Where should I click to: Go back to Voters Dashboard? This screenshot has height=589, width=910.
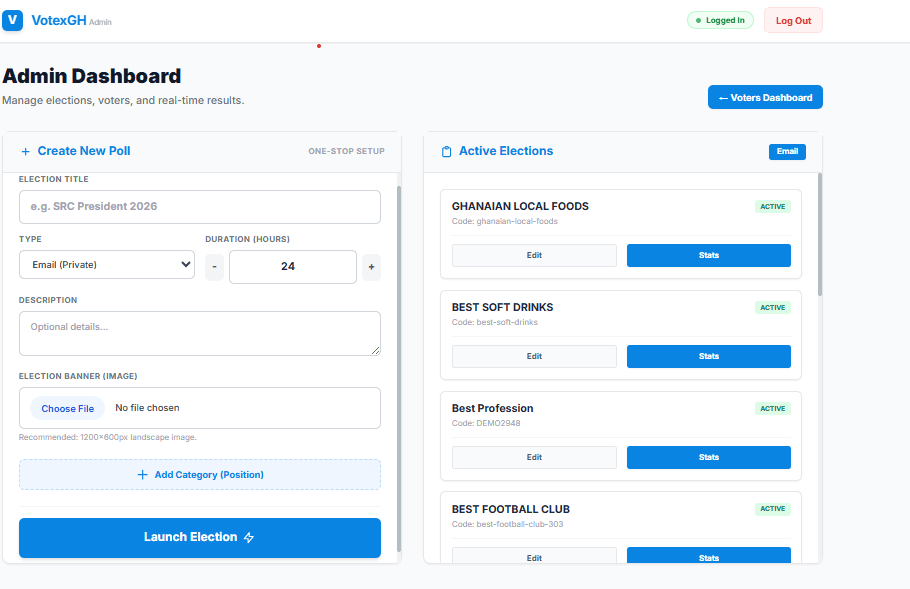(765, 97)
